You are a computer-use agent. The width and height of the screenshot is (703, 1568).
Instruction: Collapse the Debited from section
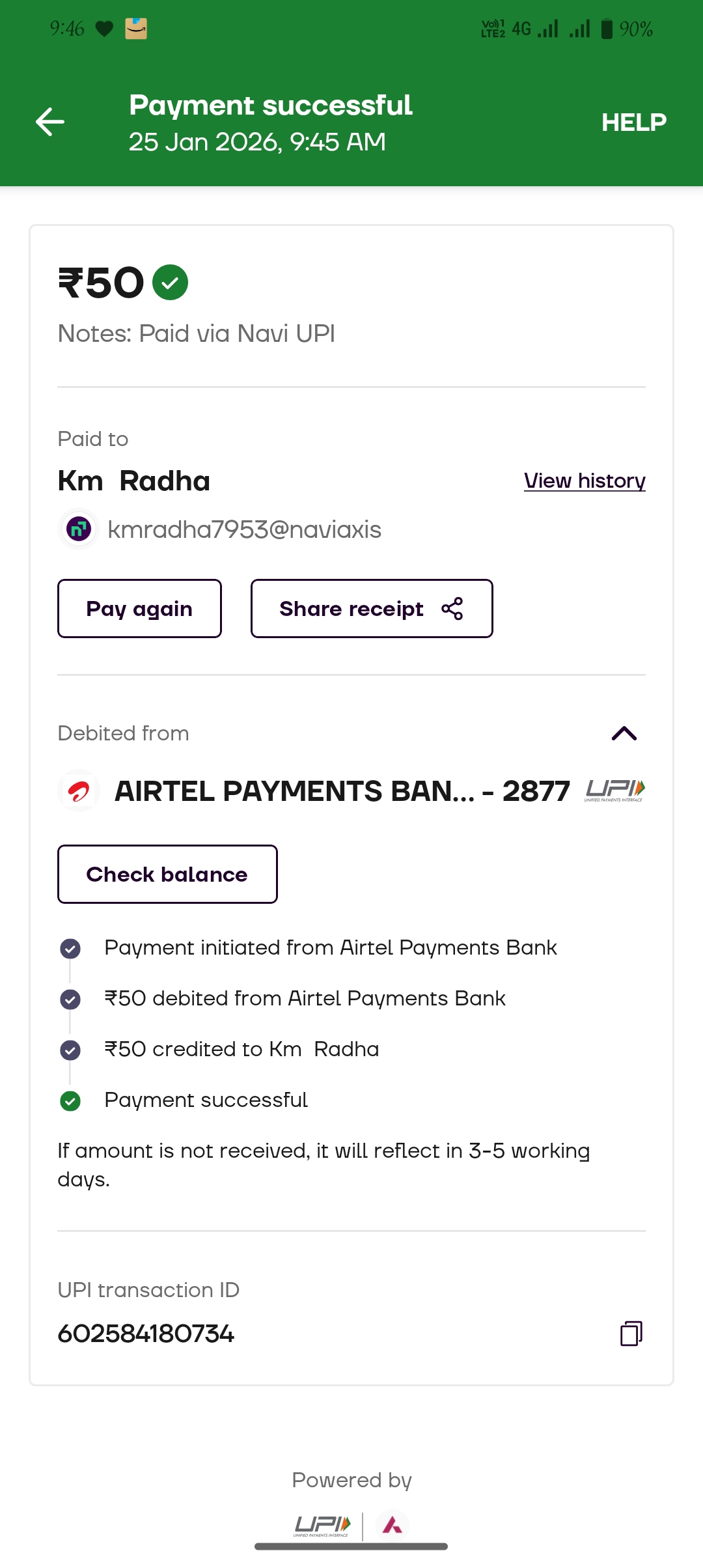point(624,734)
